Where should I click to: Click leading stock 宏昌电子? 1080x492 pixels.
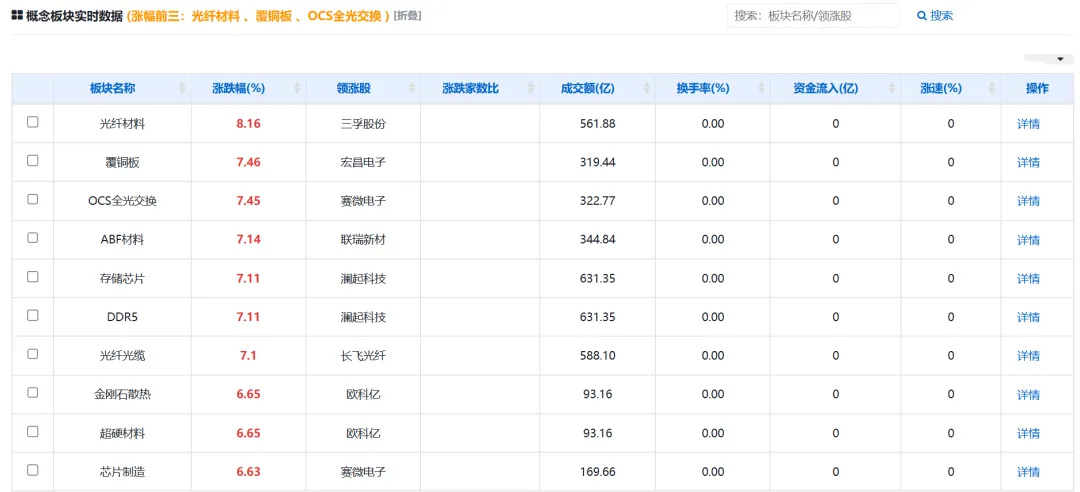coord(363,163)
